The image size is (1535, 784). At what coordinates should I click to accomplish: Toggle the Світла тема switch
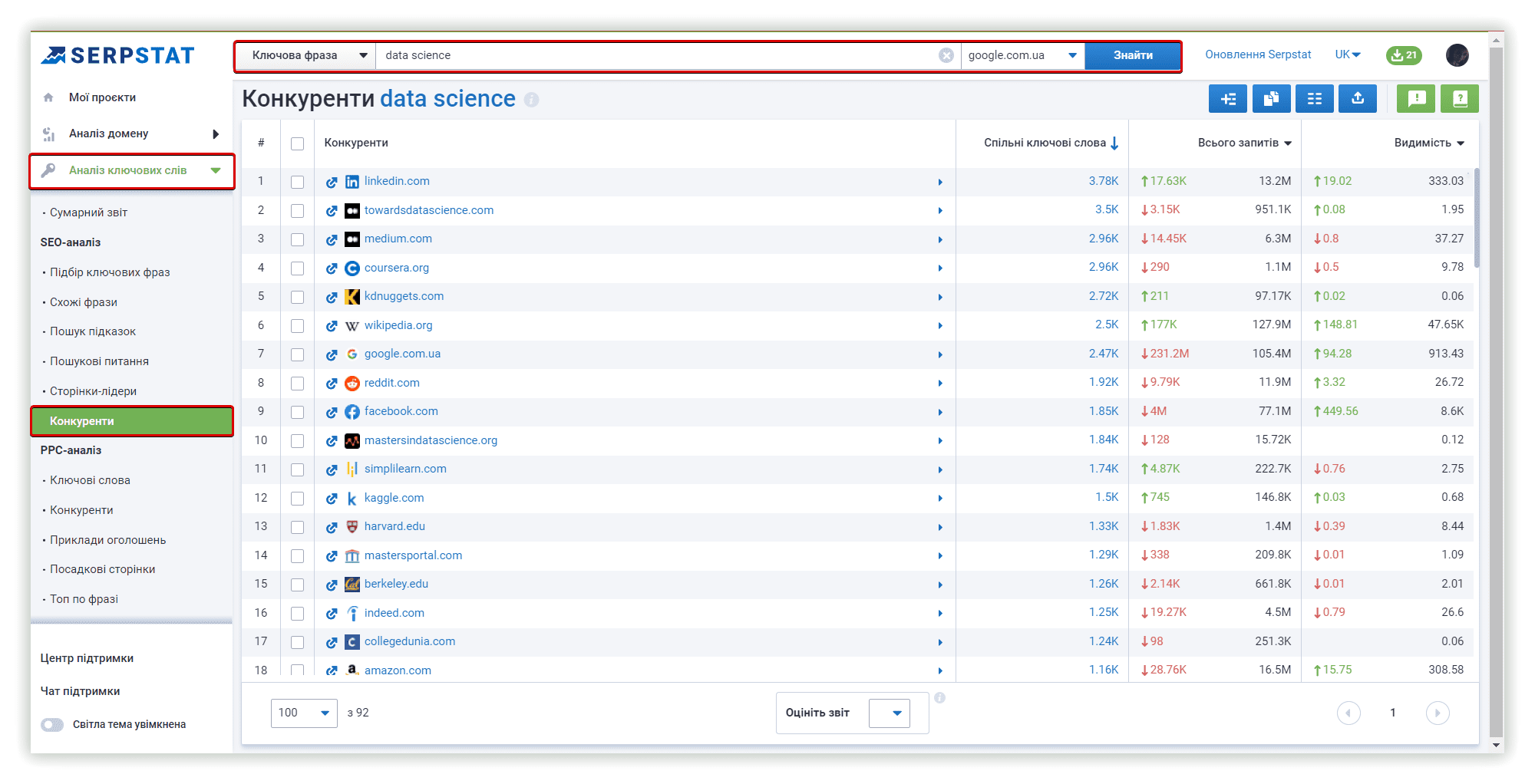pos(52,724)
